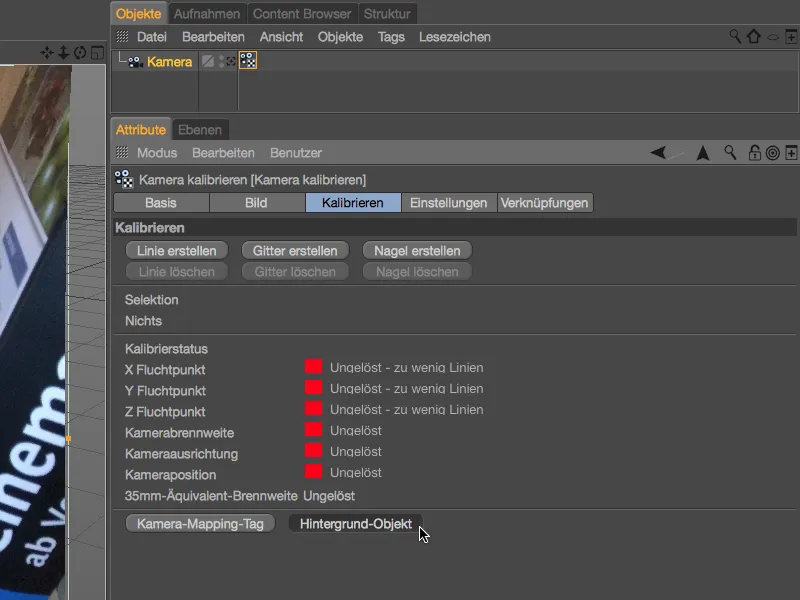Open new Object Manager panel plus icon
Viewport: 800px width, 600px height.
791,37
